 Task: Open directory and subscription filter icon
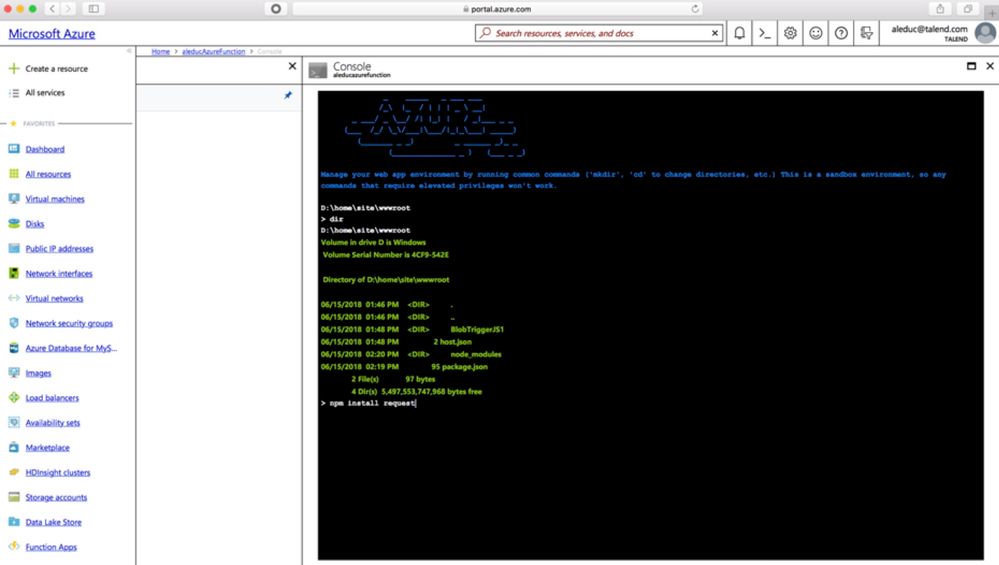pyautogui.click(x=866, y=33)
